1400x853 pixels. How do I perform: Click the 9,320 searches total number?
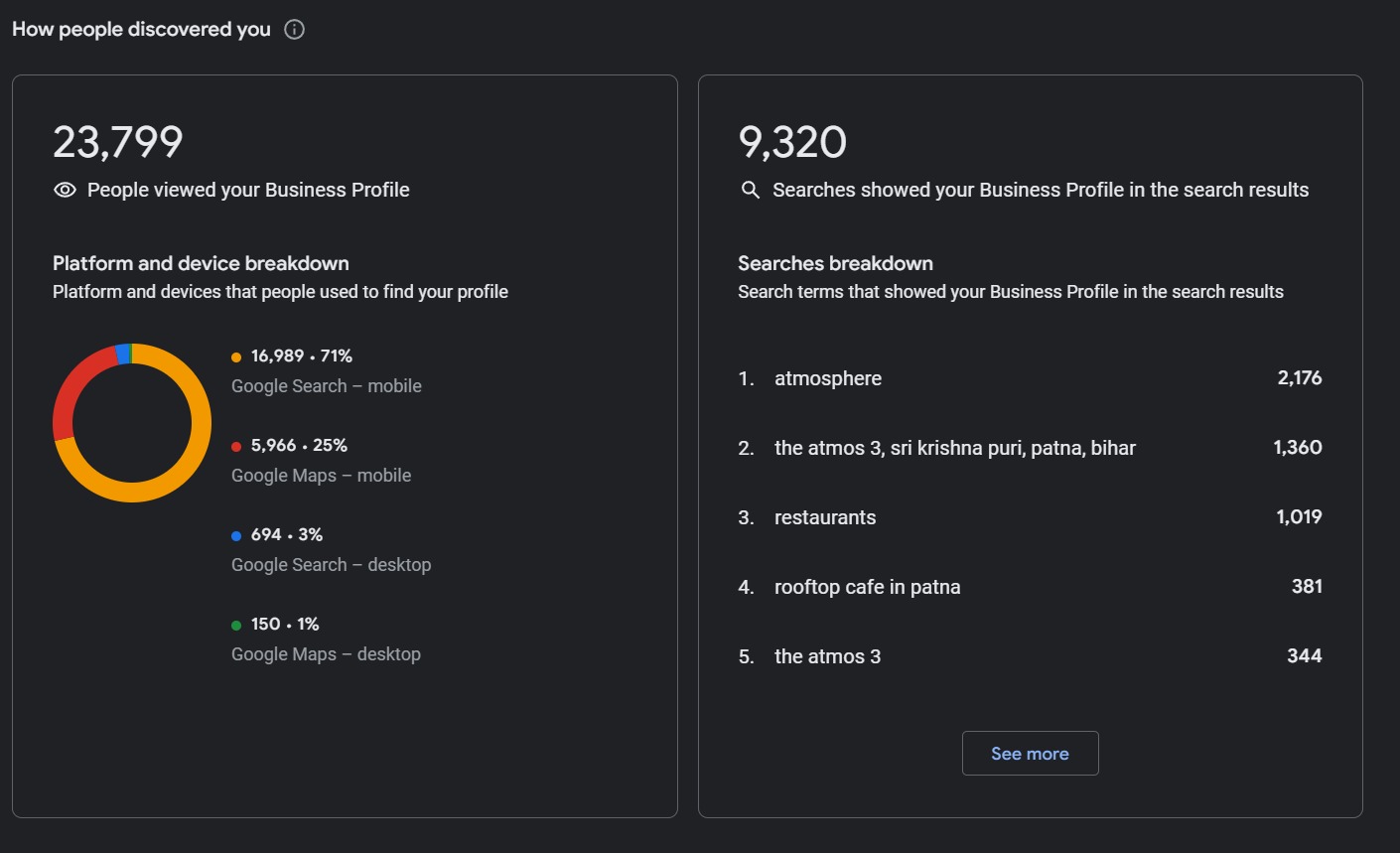point(792,142)
